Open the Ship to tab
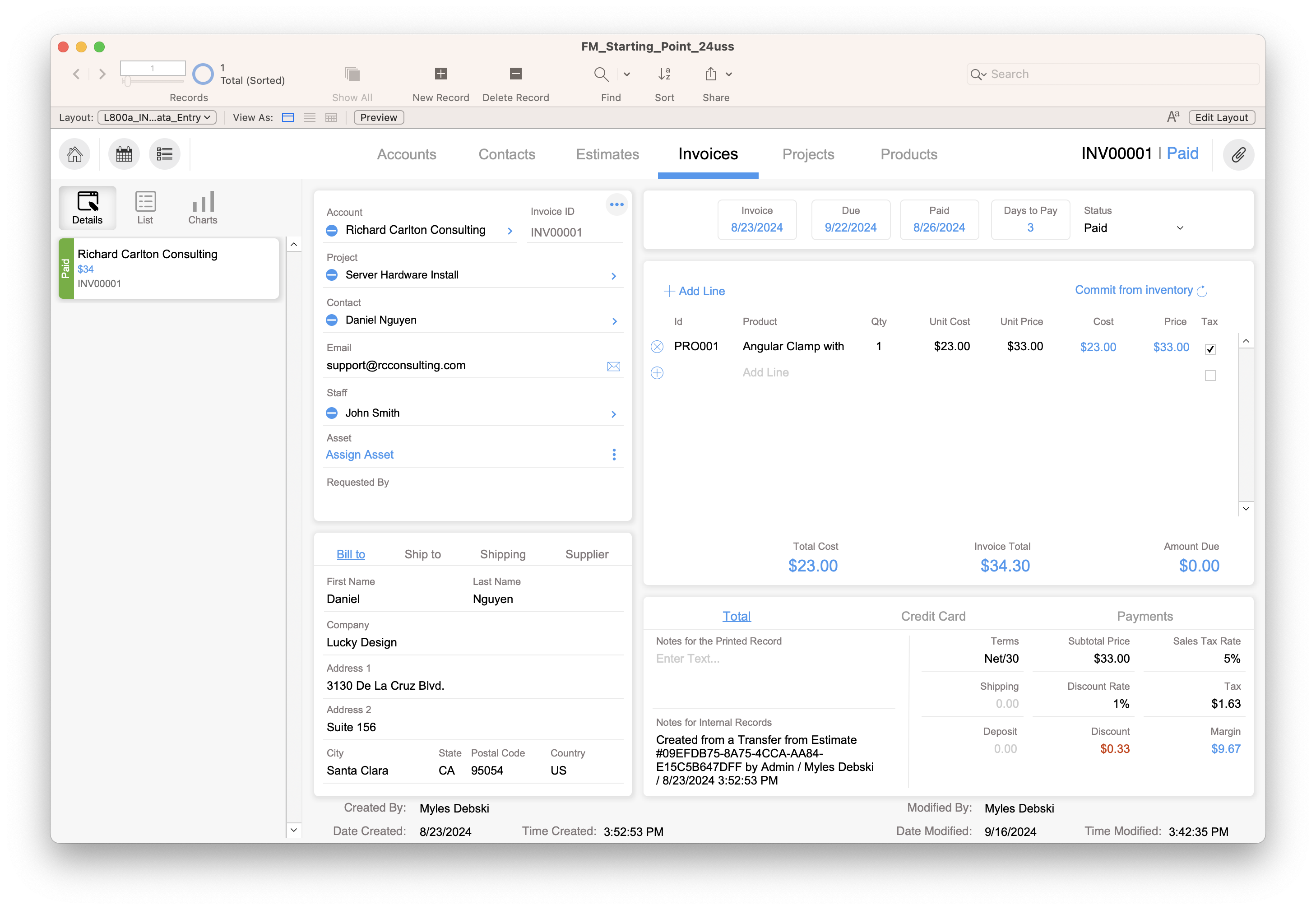1316x910 pixels. 422,554
